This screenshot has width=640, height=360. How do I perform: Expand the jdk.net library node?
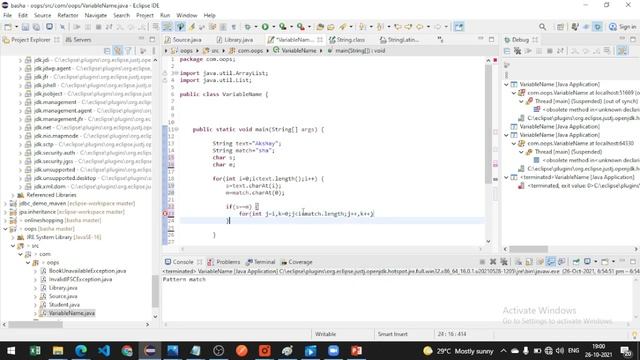(x=20, y=127)
